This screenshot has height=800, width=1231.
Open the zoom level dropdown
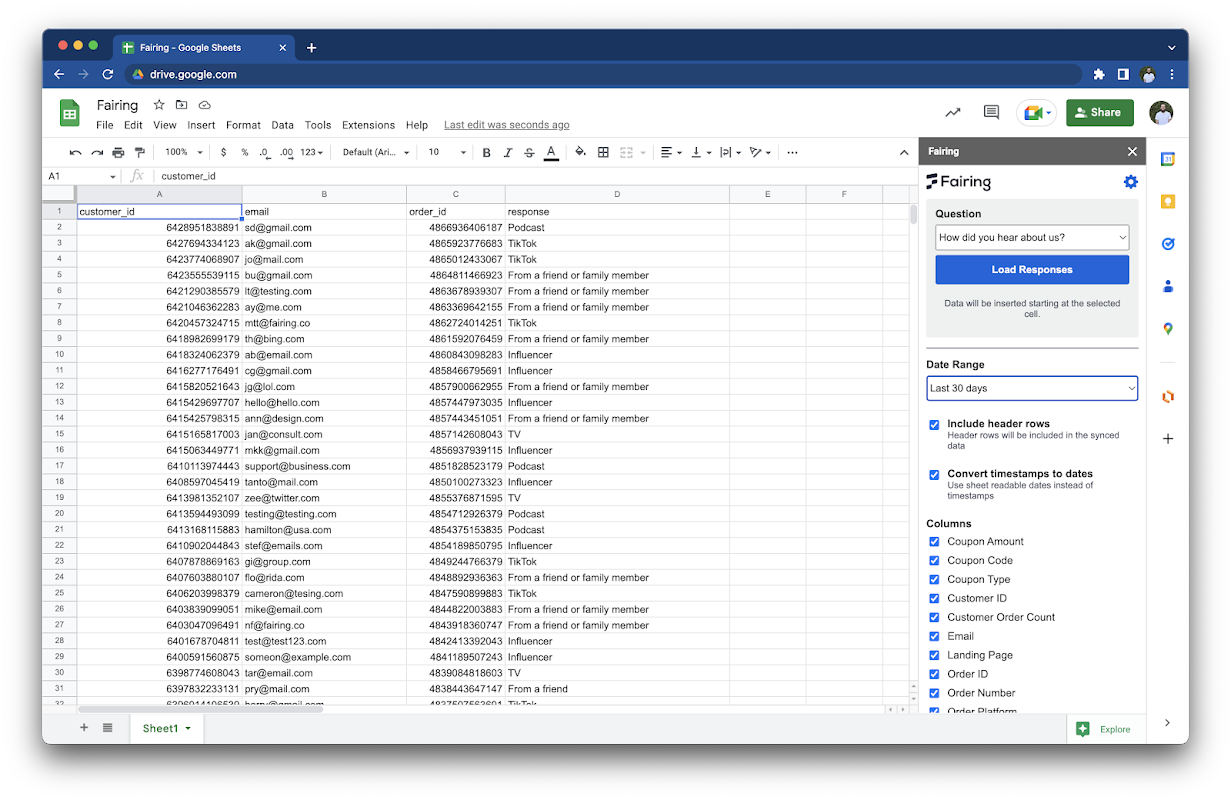pos(184,153)
